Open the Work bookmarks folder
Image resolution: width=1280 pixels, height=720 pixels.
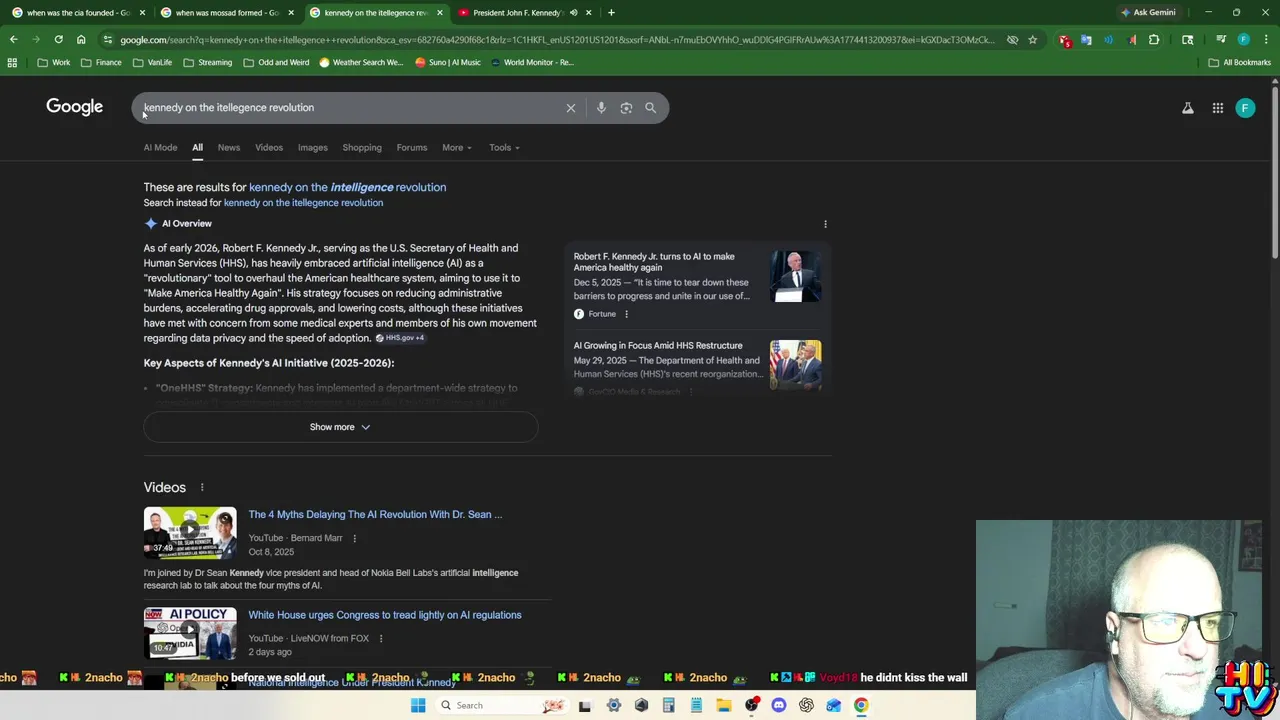(54, 63)
